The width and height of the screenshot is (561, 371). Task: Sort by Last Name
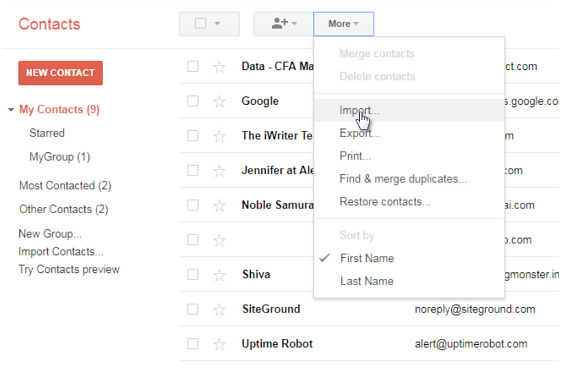409,281
